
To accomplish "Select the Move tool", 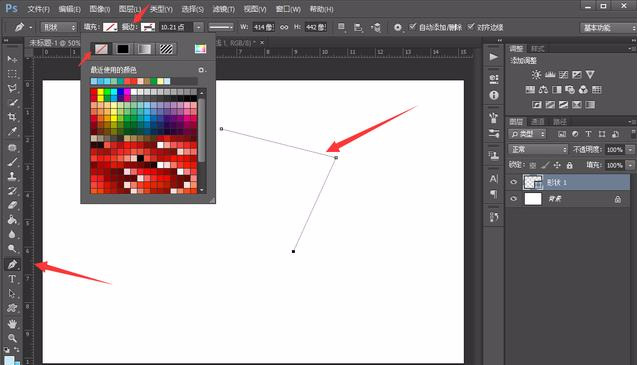I will (x=12, y=59).
